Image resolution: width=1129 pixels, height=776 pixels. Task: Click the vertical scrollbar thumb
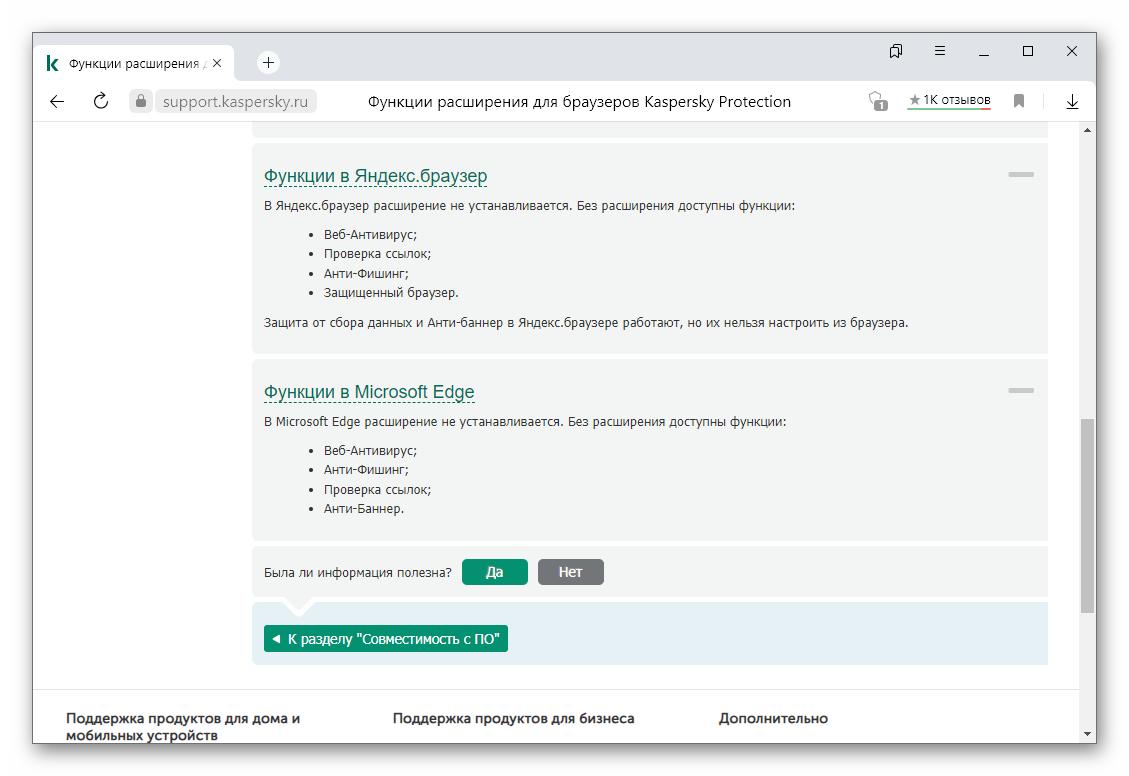coord(1087,515)
